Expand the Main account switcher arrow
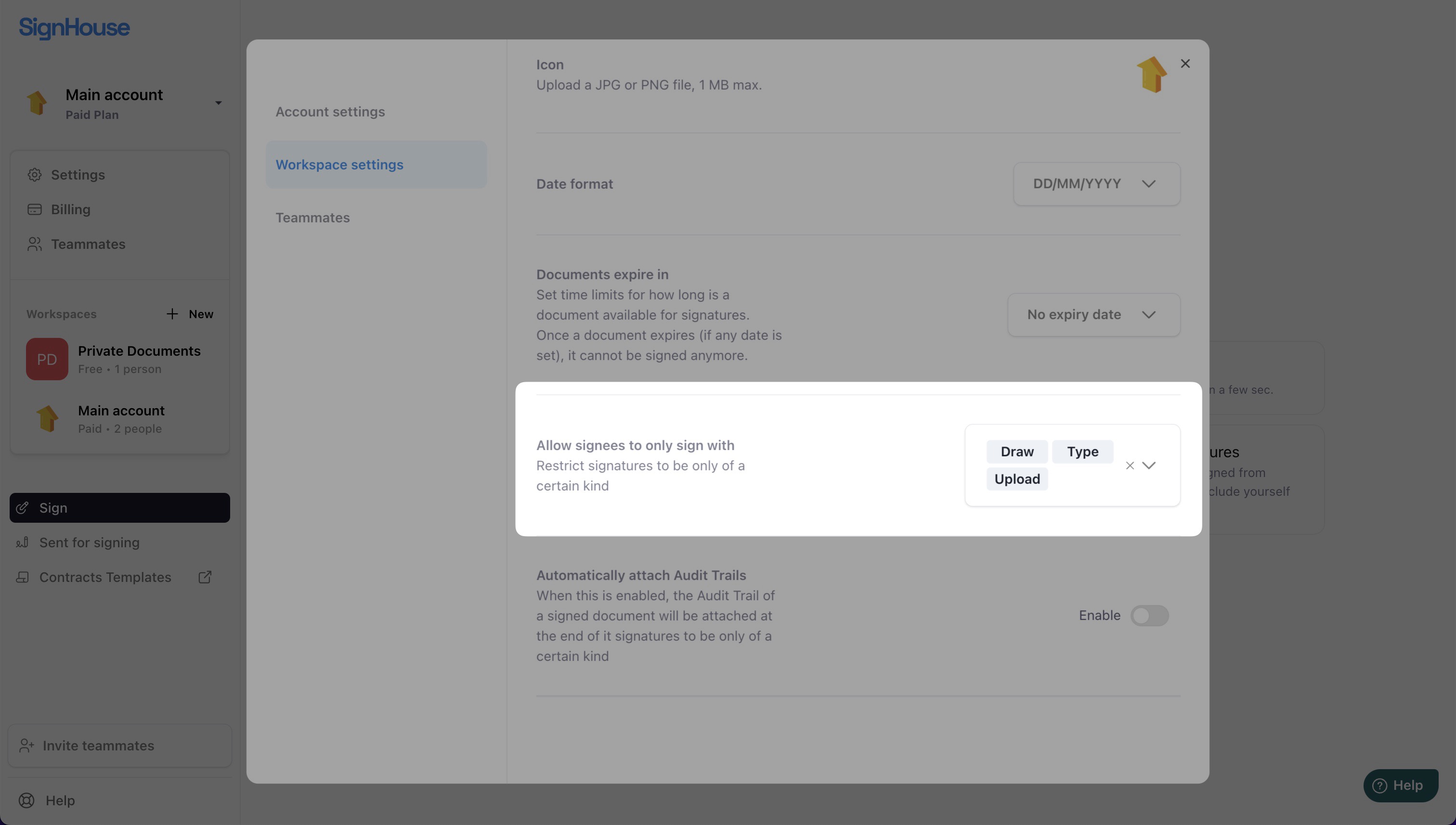1456x825 pixels. (x=218, y=103)
